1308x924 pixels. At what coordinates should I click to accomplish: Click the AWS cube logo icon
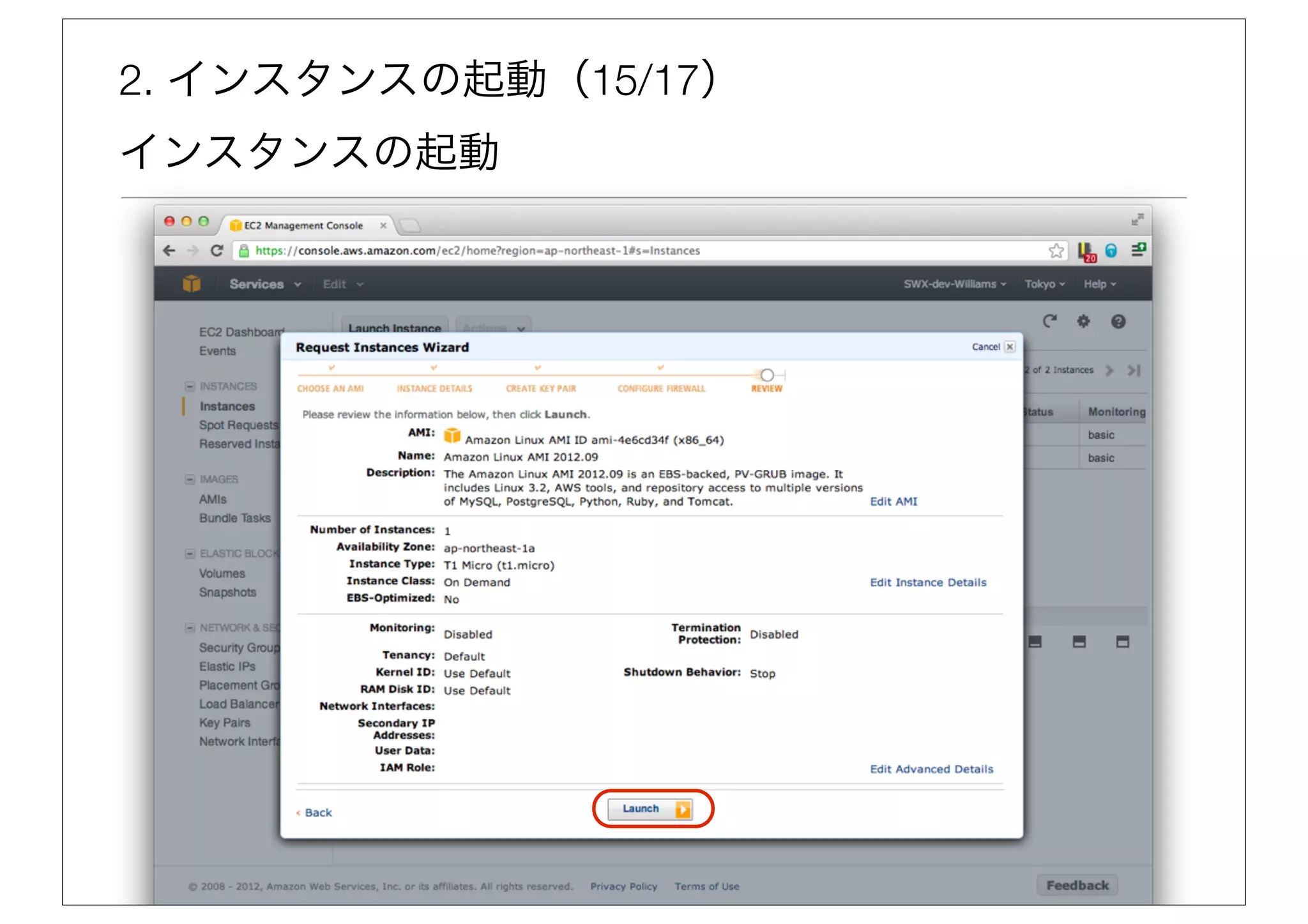click(192, 284)
